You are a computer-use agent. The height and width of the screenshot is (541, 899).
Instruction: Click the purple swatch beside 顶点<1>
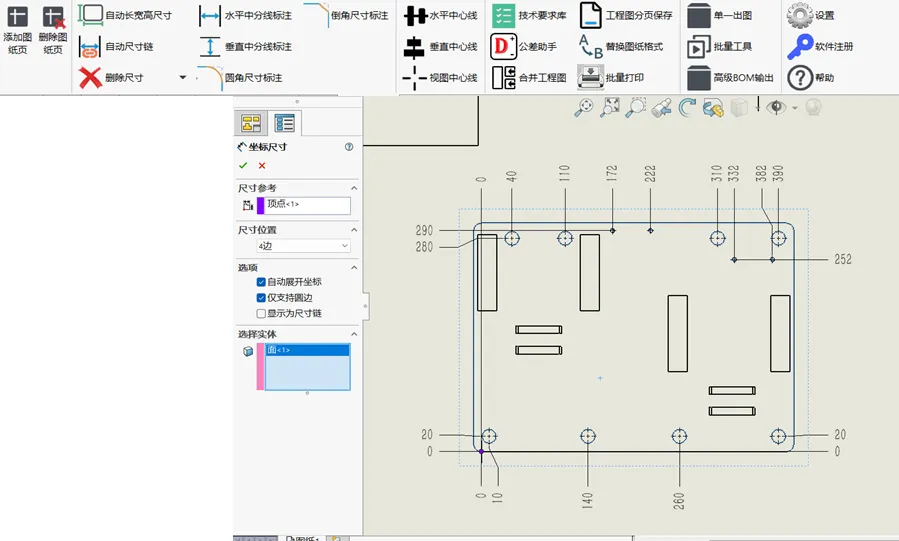pyautogui.click(x=261, y=204)
